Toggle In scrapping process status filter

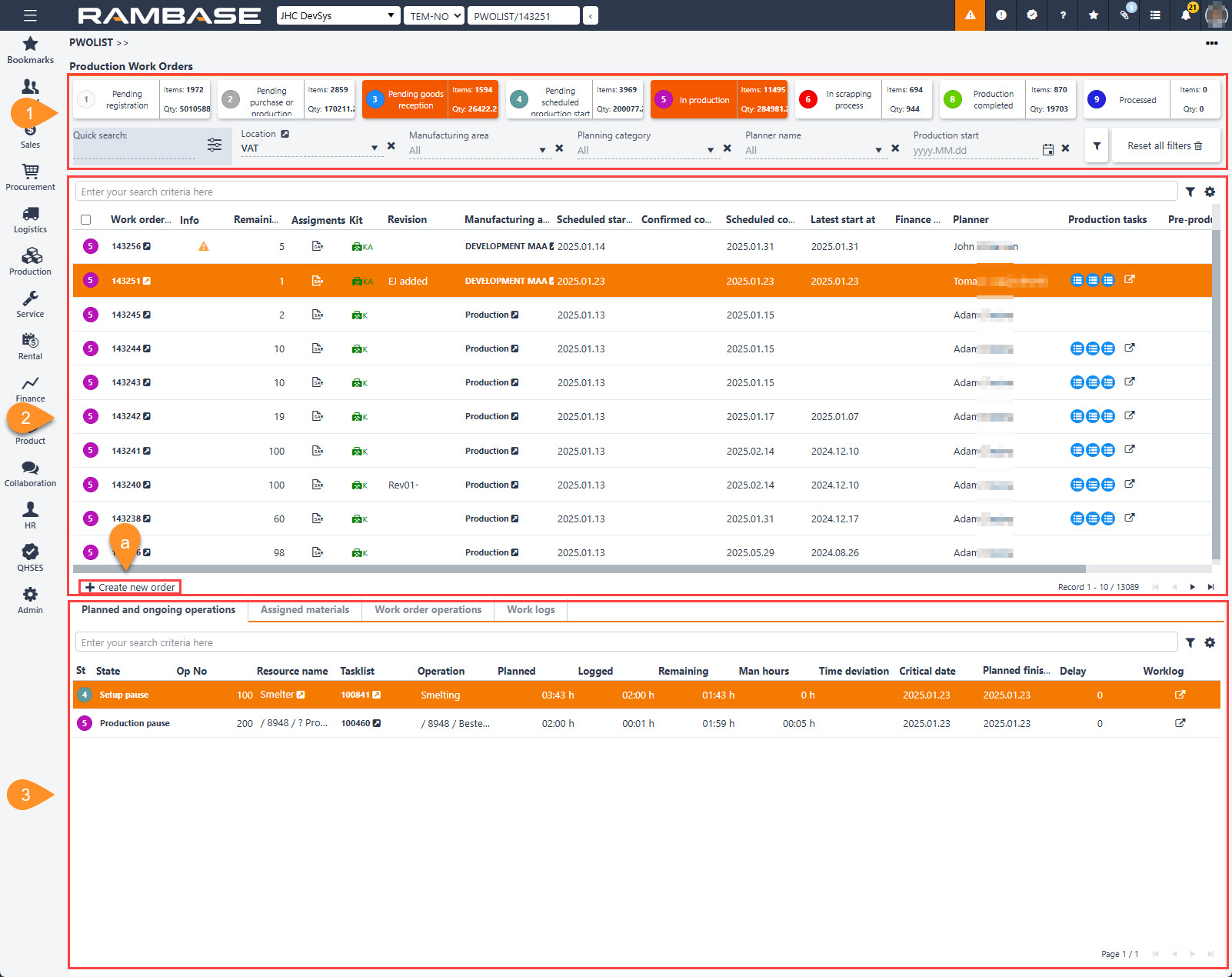tap(864, 100)
